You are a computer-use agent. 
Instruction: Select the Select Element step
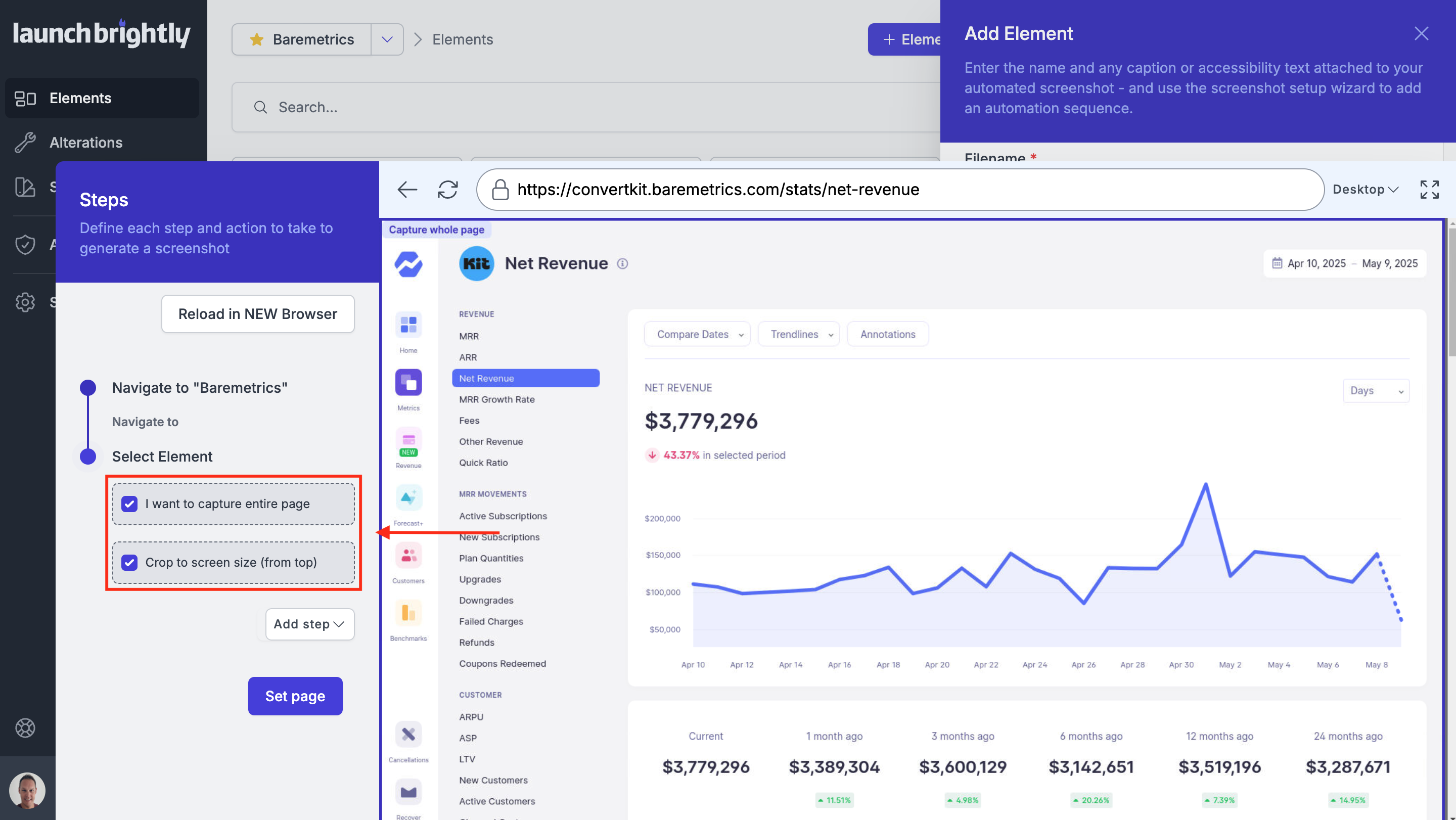pos(162,457)
